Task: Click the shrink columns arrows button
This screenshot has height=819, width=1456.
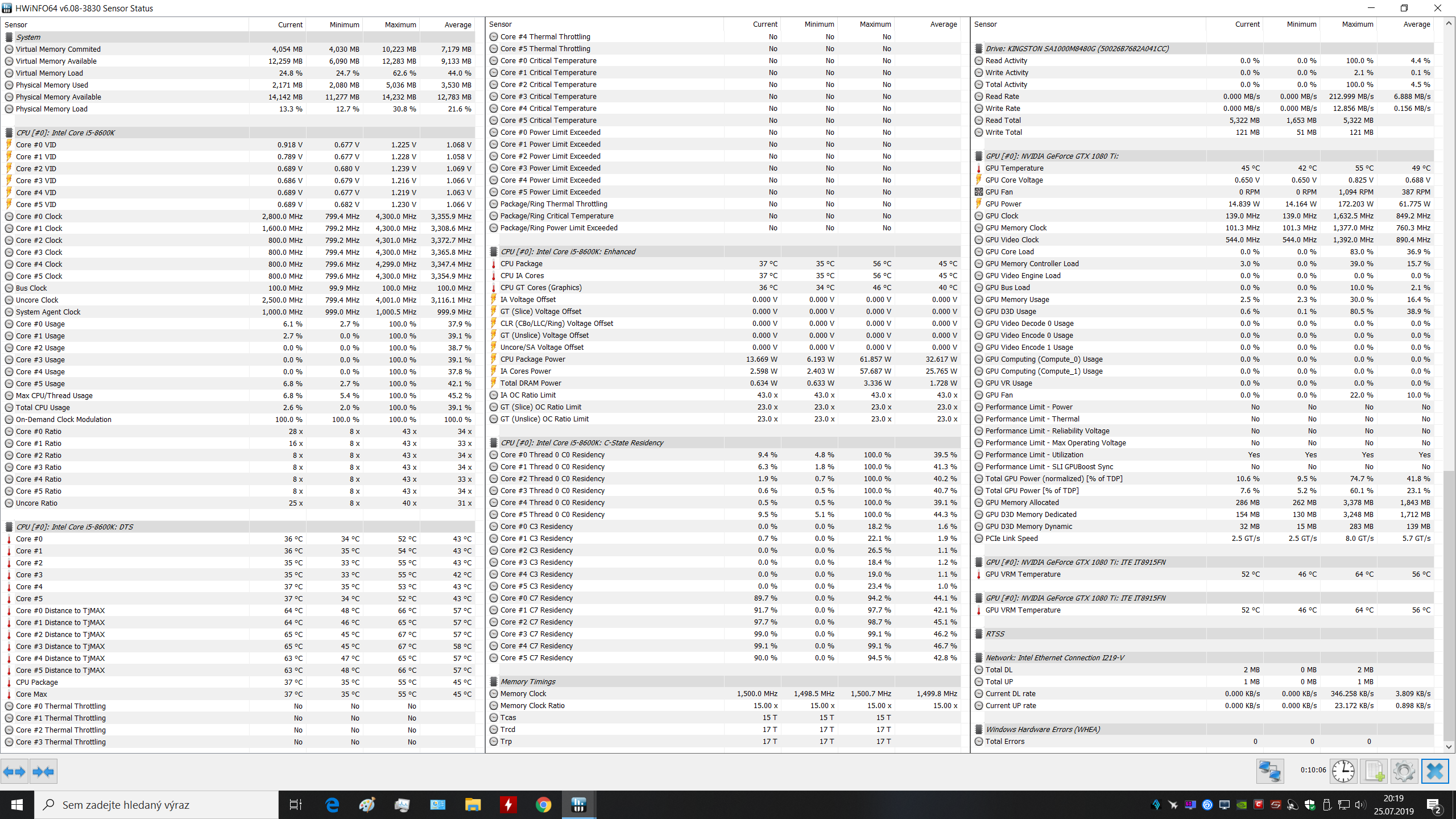Action: click(x=43, y=772)
